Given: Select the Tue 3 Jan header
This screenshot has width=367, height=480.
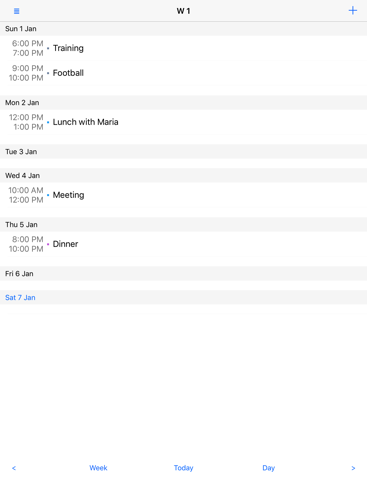Looking at the screenshot, I should [x=183, y=152].
